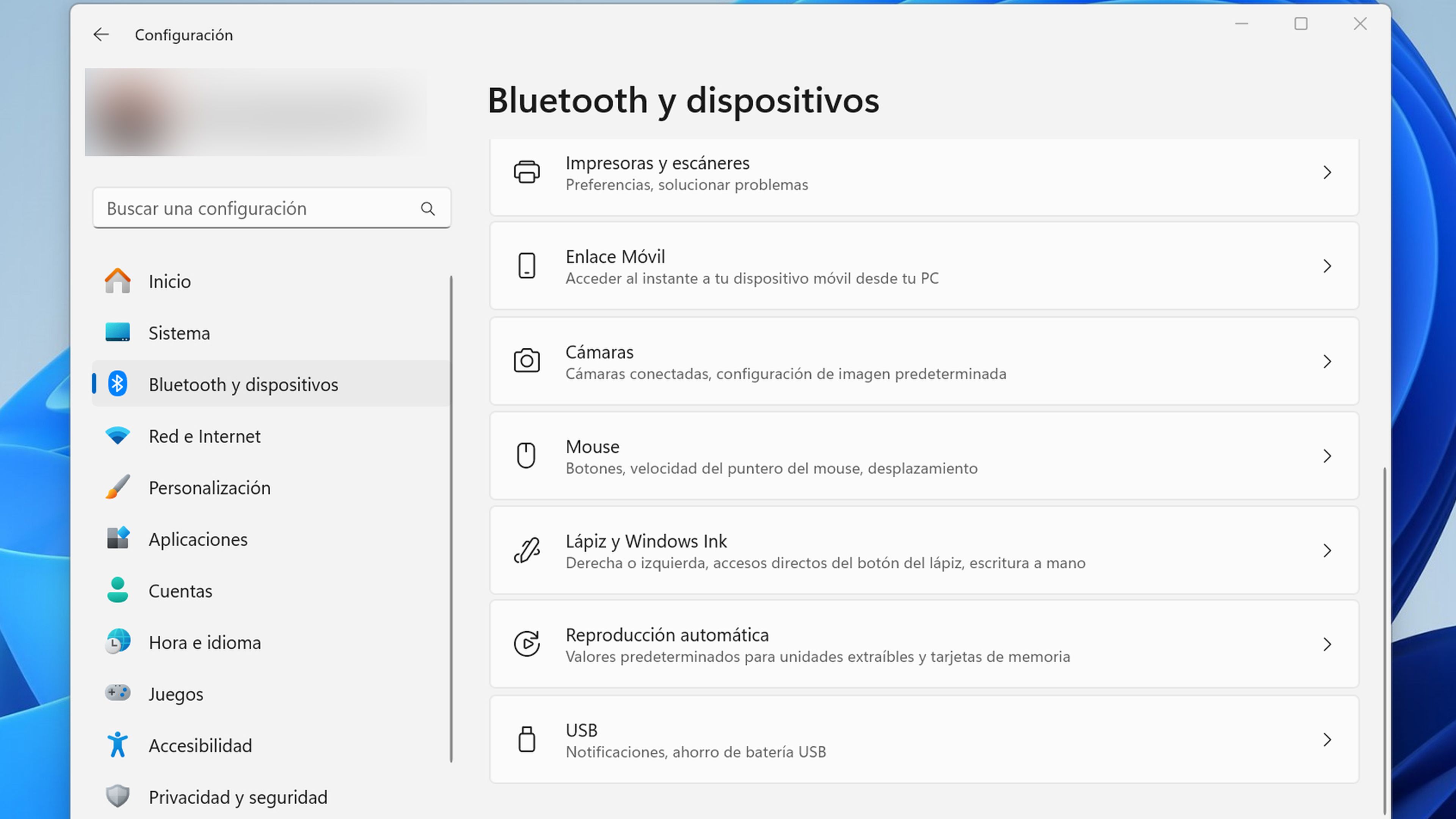Close the Configuración window
The width and height of the screenshot is (1456, 819).
pos(1360,24)
